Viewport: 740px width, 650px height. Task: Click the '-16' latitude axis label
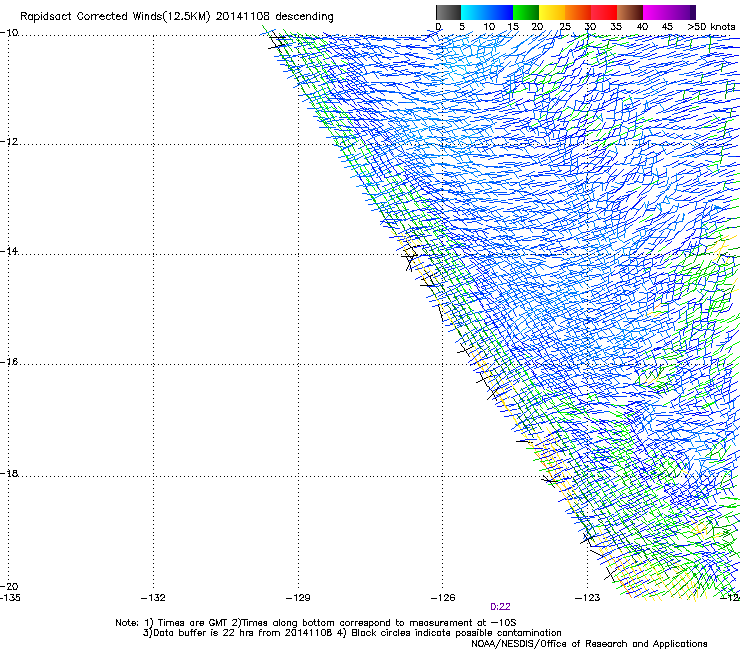pos(9,362)
